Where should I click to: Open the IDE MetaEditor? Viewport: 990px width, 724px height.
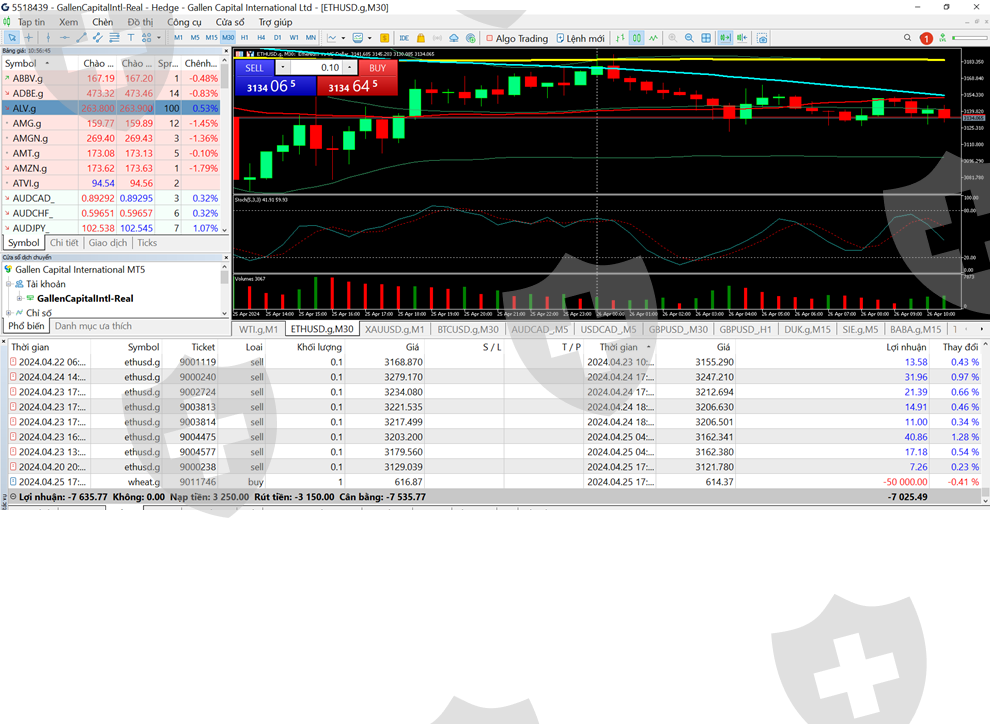[404, 38]
